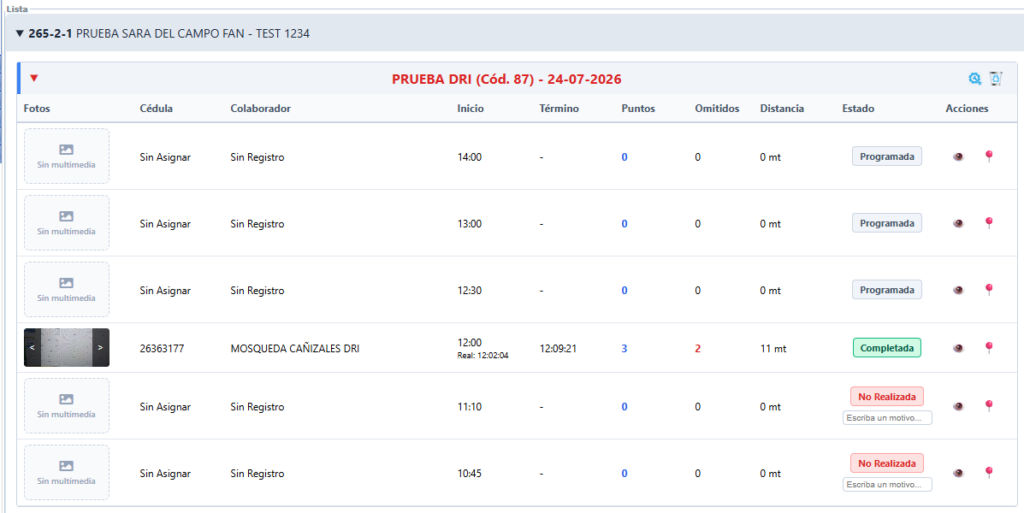
Task: Click the Programada badge in the 13:00 row
Action: (x=887, y=223)
